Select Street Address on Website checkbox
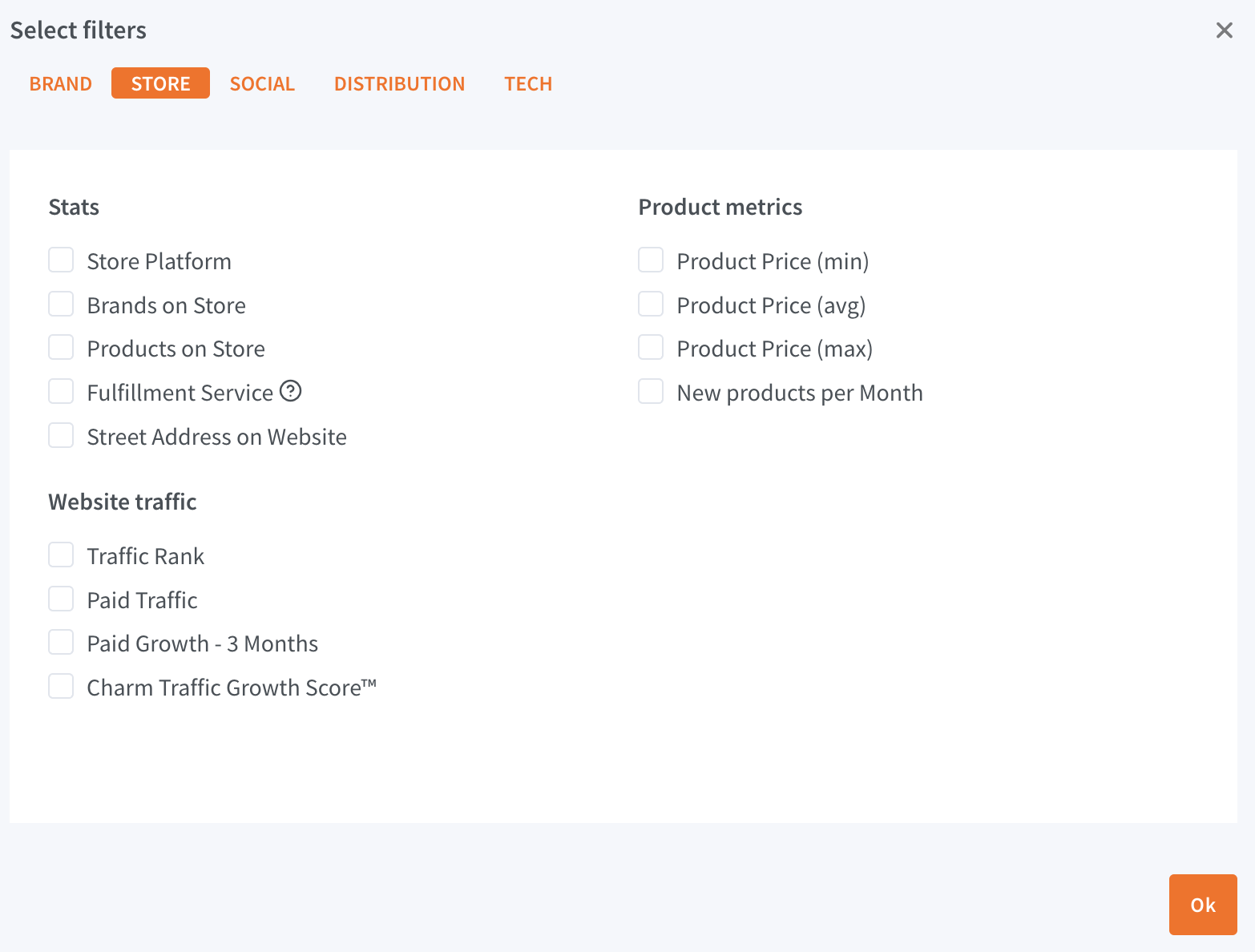The height and width of the screenshot is (952, 1255). point(61,436)
